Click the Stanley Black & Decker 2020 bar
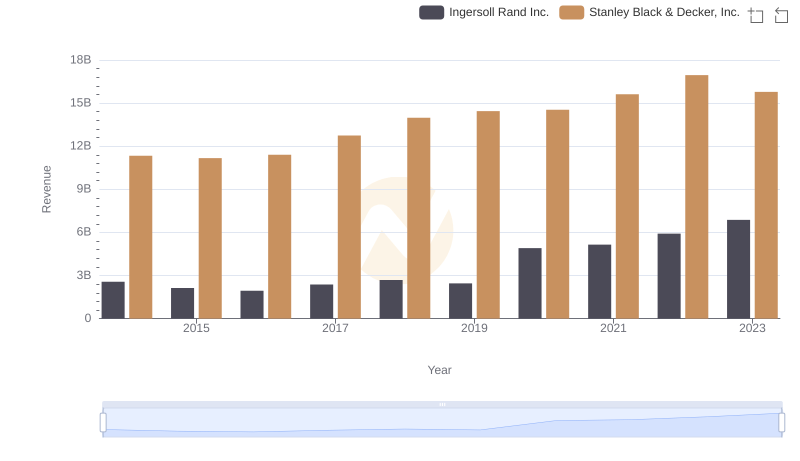The image size is (800, 461). pos(558,214)
